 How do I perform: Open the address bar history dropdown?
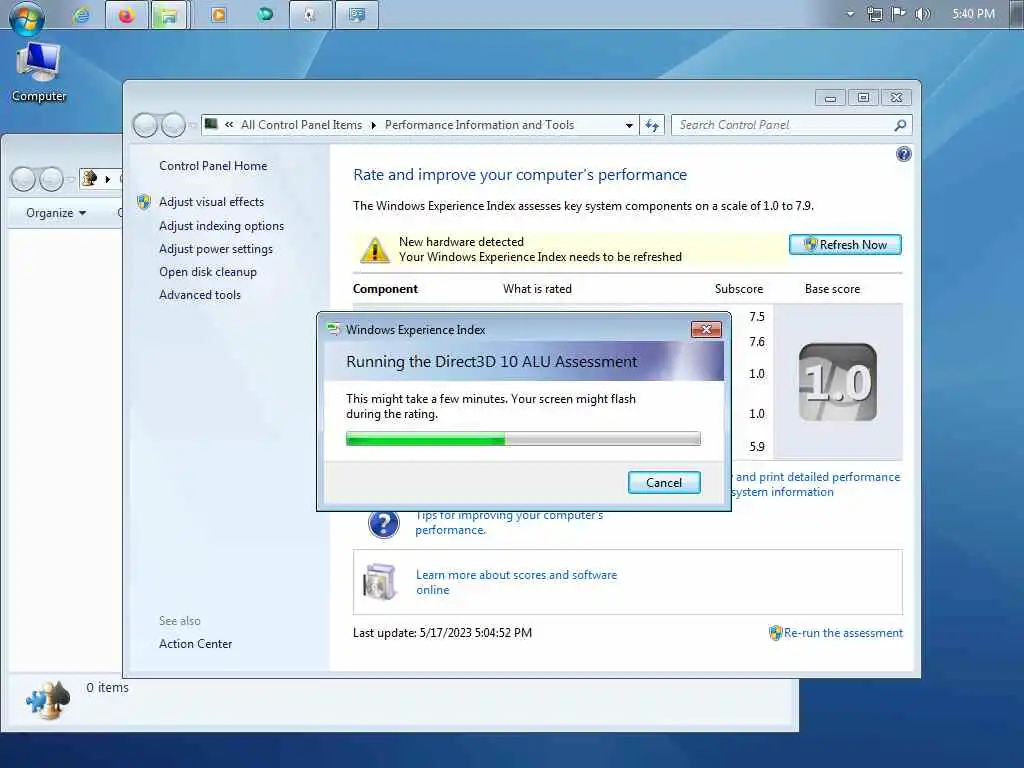pos(629,125)
